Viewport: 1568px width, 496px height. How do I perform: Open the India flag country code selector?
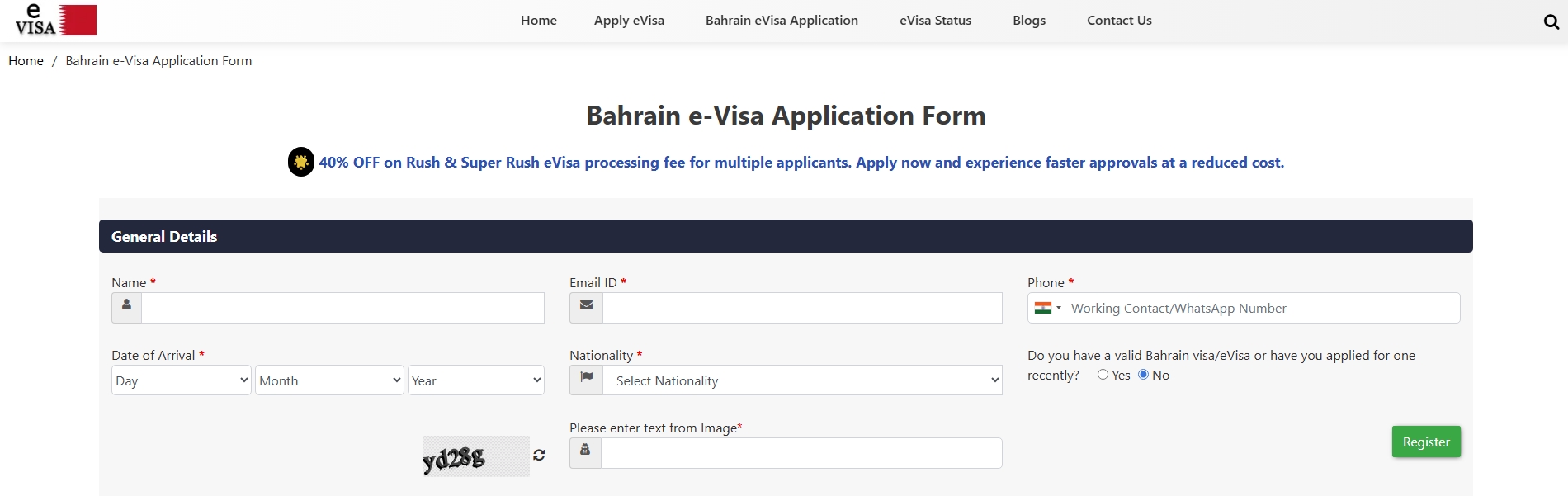click(1047, 308)
